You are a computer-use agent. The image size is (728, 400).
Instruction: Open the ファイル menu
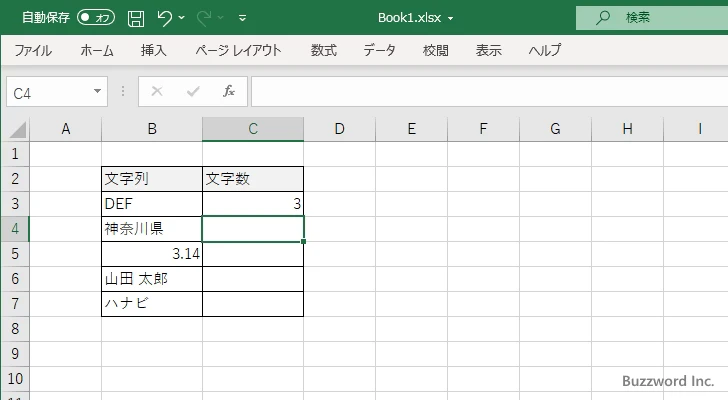[x=33, y=50]
